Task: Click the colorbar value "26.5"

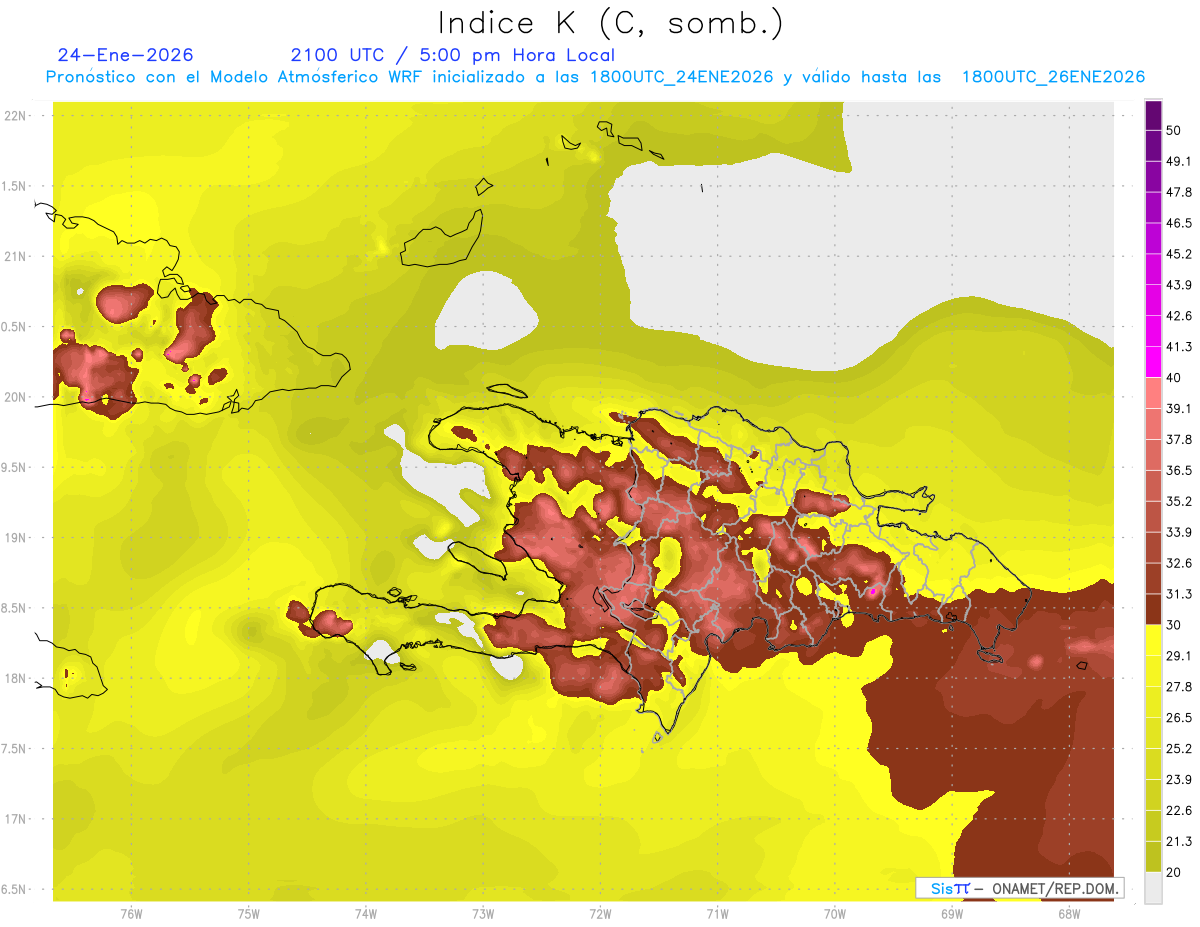Action: pos(1179,717)
